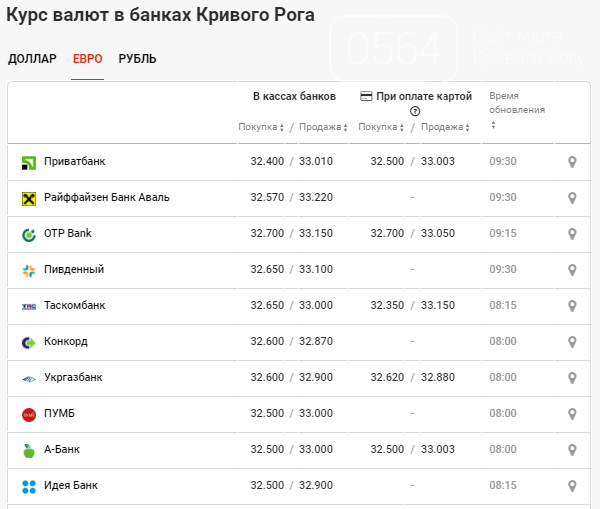Viewport: 600px width, 509px height.
Task: Click Пивденный cash buy rate 32.650
Action: coord(267,269)
